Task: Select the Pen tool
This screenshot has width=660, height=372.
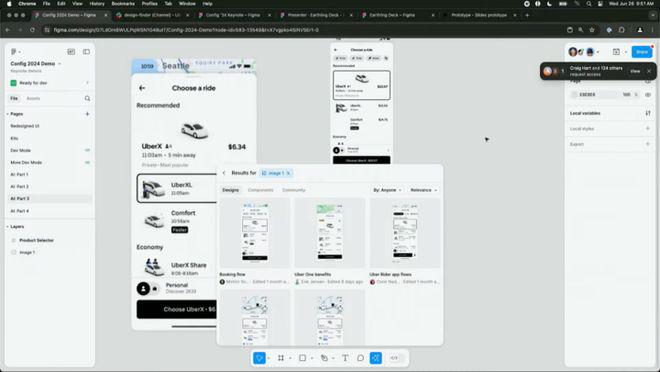Action: point(324,358)
